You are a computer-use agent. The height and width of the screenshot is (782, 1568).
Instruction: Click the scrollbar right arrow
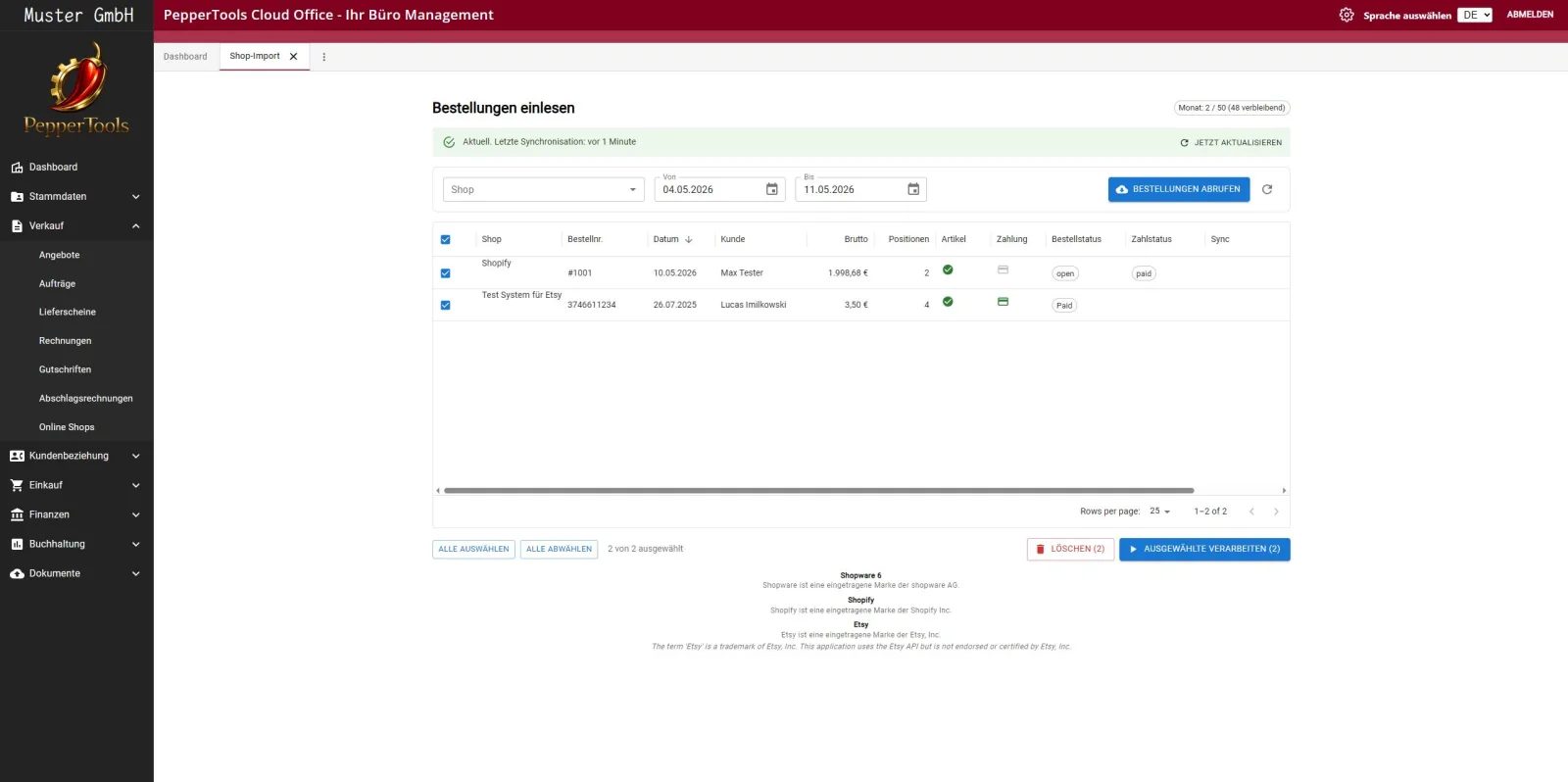1284,490
